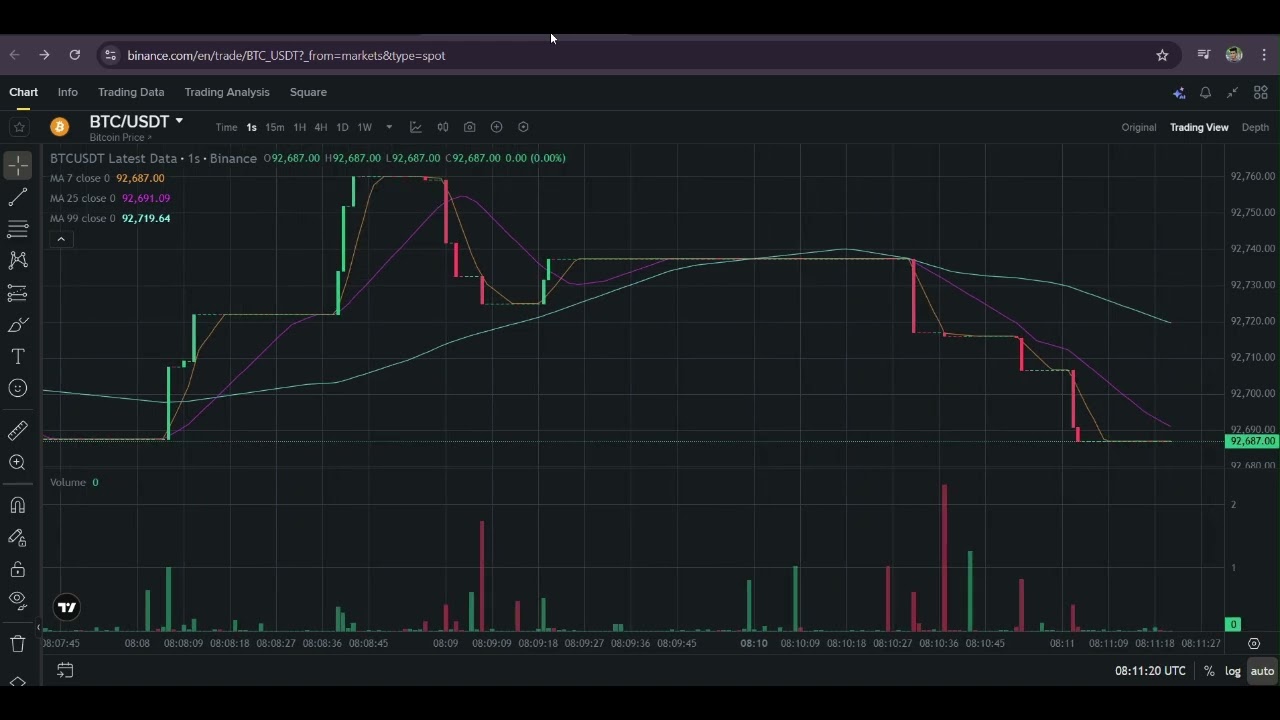
Task: Toggle log scale mode
Action: [x=1233, y=671]
